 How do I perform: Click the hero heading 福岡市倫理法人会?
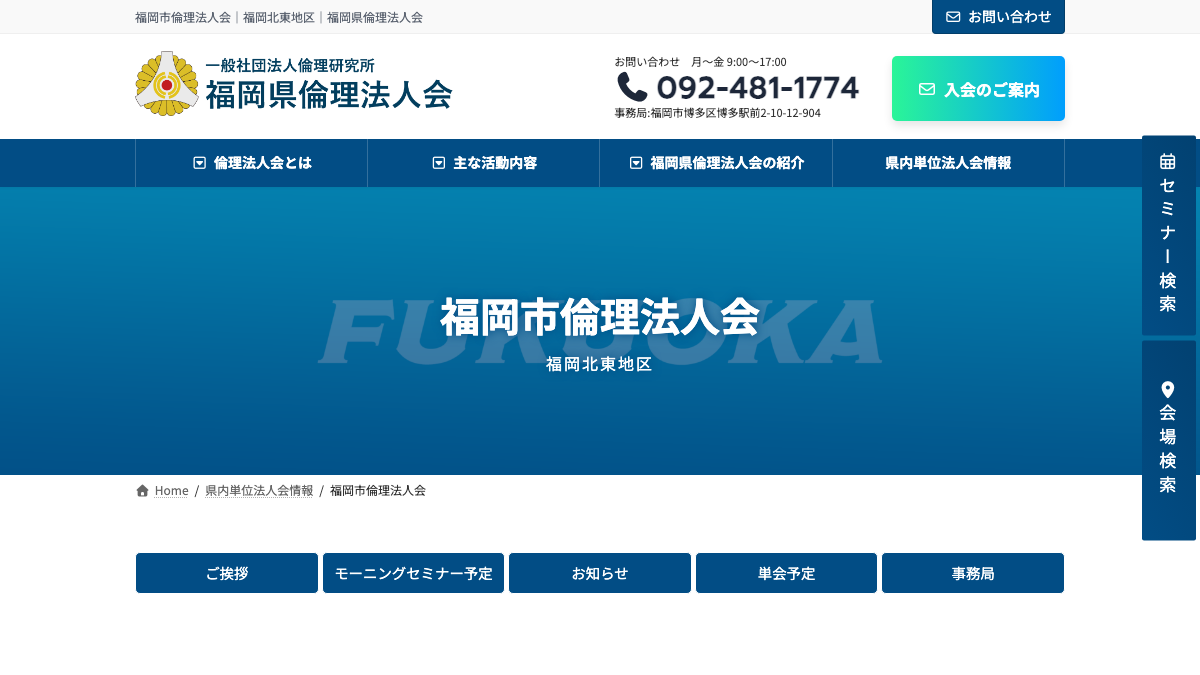coord(600,318)
